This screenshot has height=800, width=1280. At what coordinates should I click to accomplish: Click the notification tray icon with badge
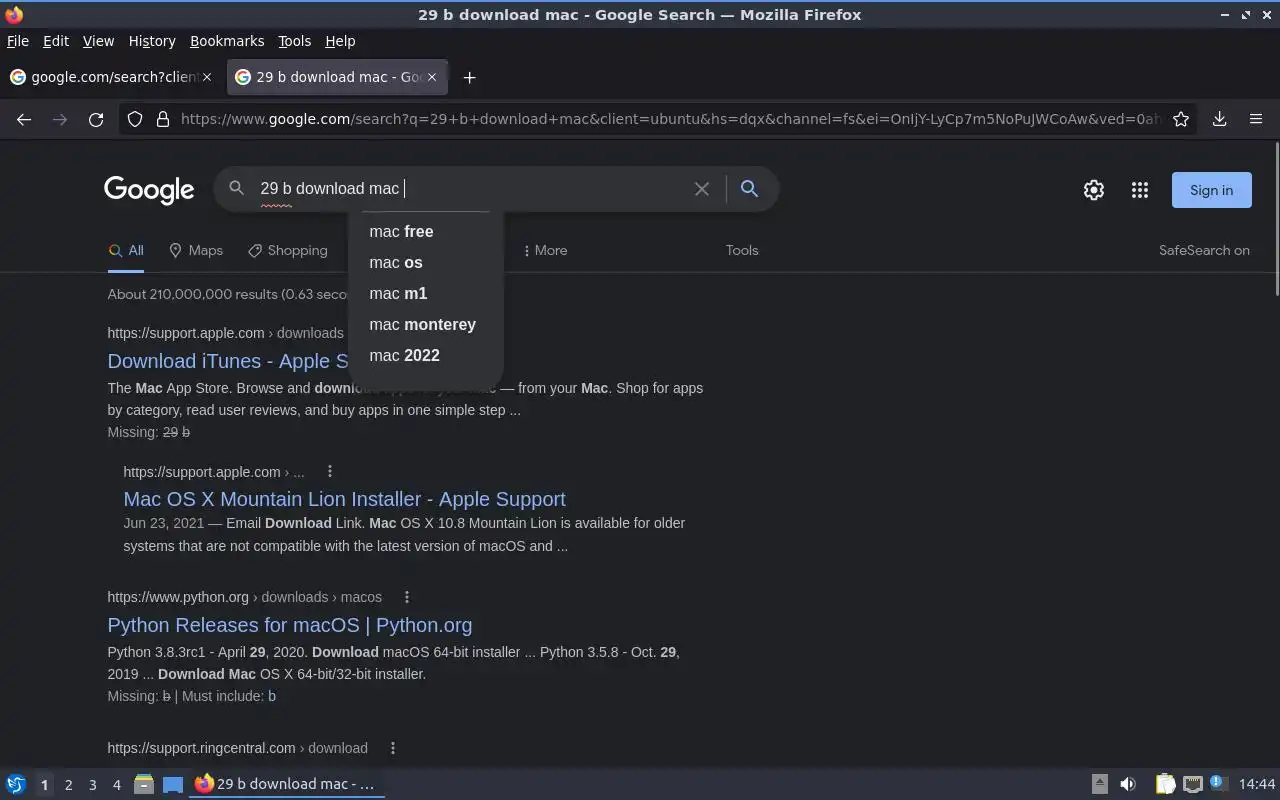1217,784
